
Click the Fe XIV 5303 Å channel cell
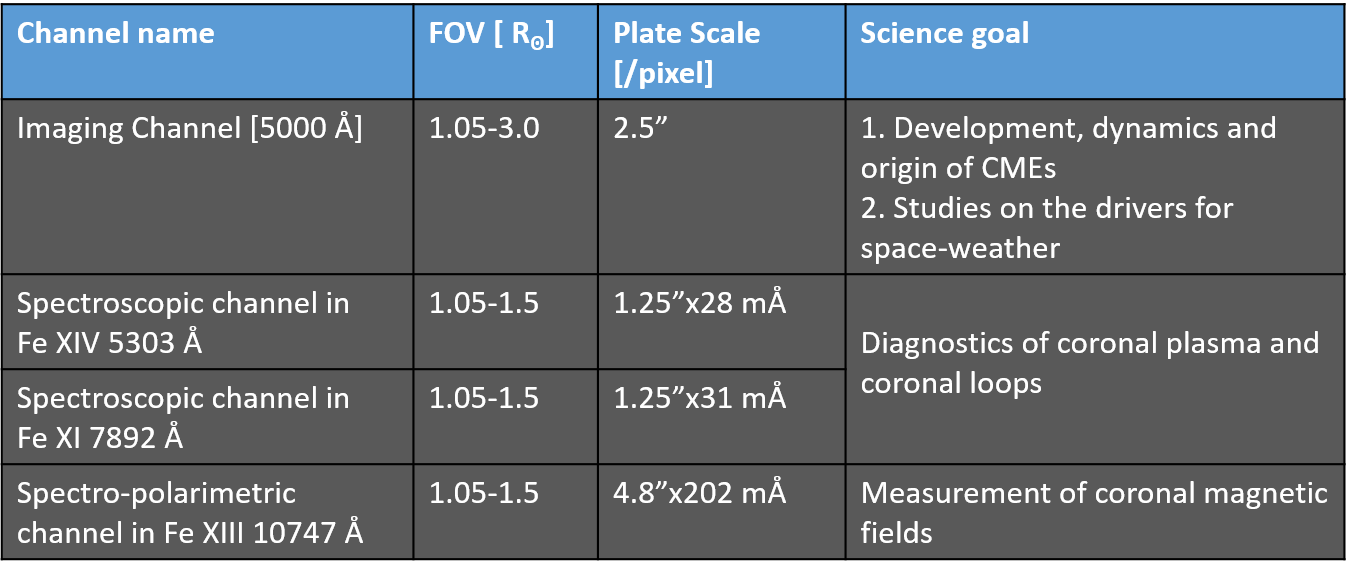click(207, 321)
